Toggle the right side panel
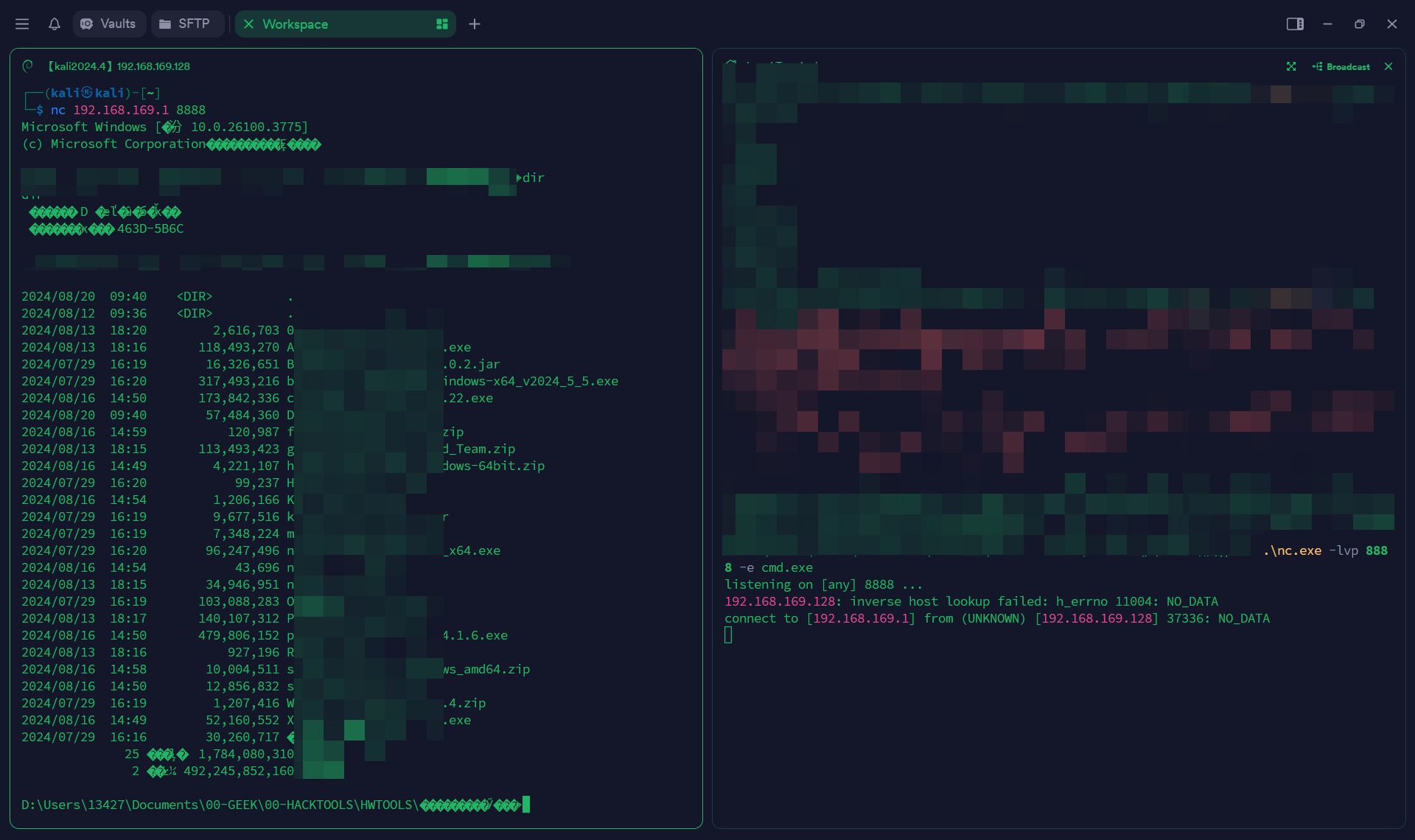 pyautogui.click(x=1295, y=24)
